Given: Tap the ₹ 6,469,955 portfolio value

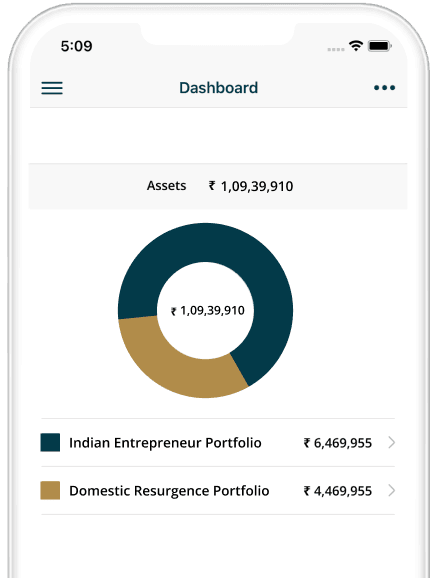Looking at the screenshot, I should [x=337, y=443].
